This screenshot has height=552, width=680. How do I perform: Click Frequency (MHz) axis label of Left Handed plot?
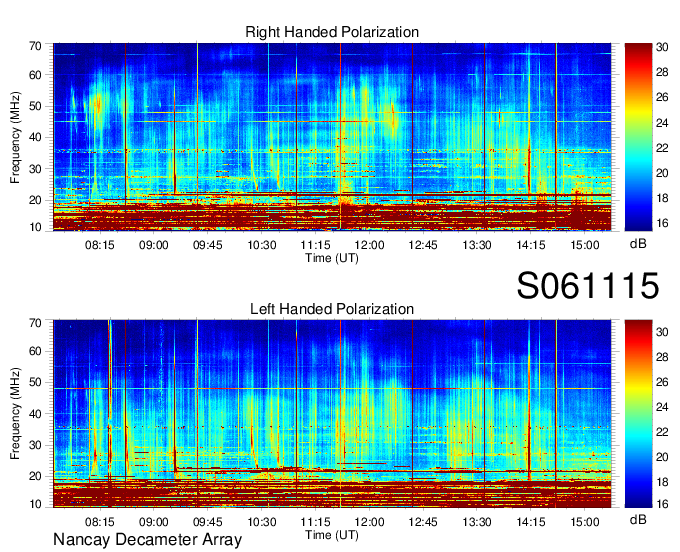coord(15,414)
